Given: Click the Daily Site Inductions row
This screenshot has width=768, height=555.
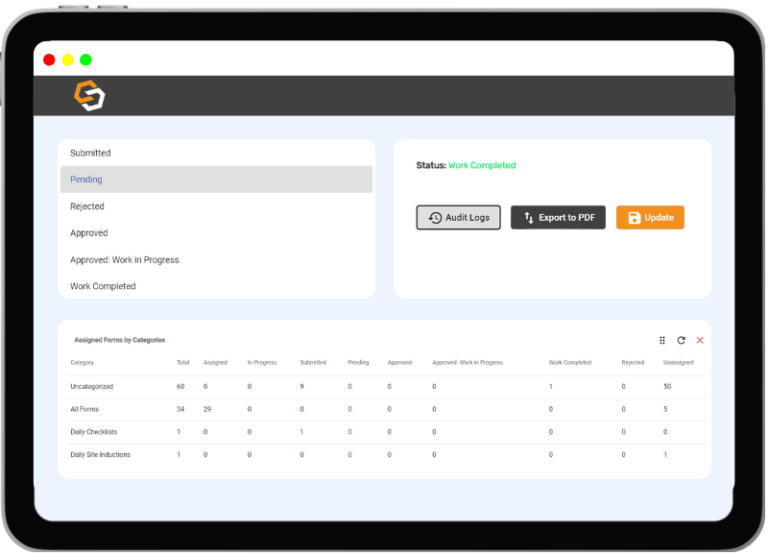Looking at the screenshot, I should pos(100,455).
